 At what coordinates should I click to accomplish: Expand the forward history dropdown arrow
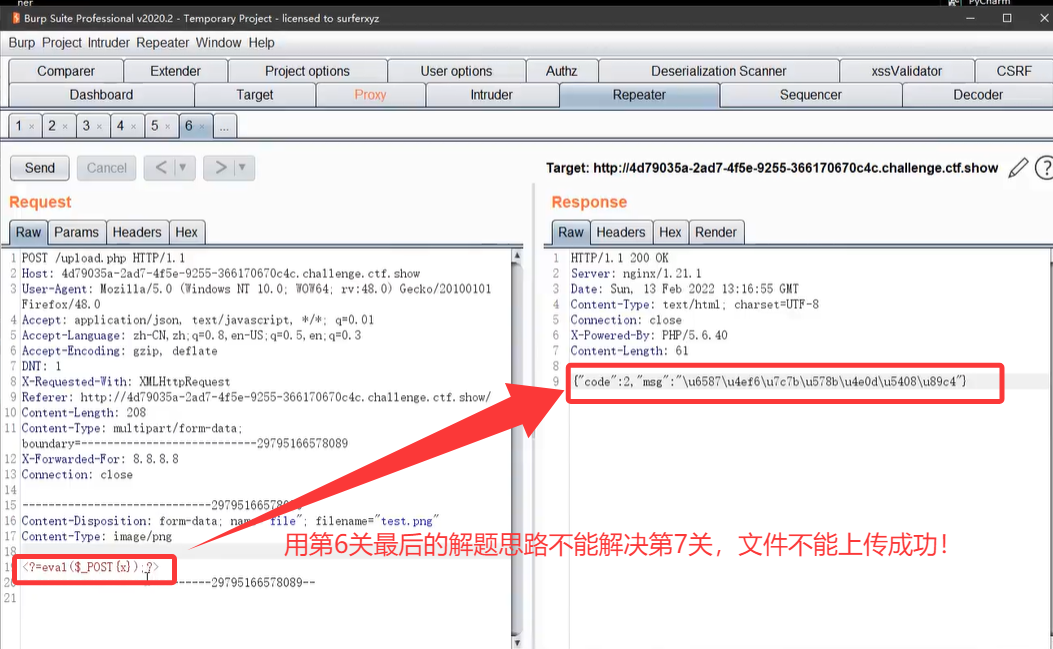(x=242, y=167)
